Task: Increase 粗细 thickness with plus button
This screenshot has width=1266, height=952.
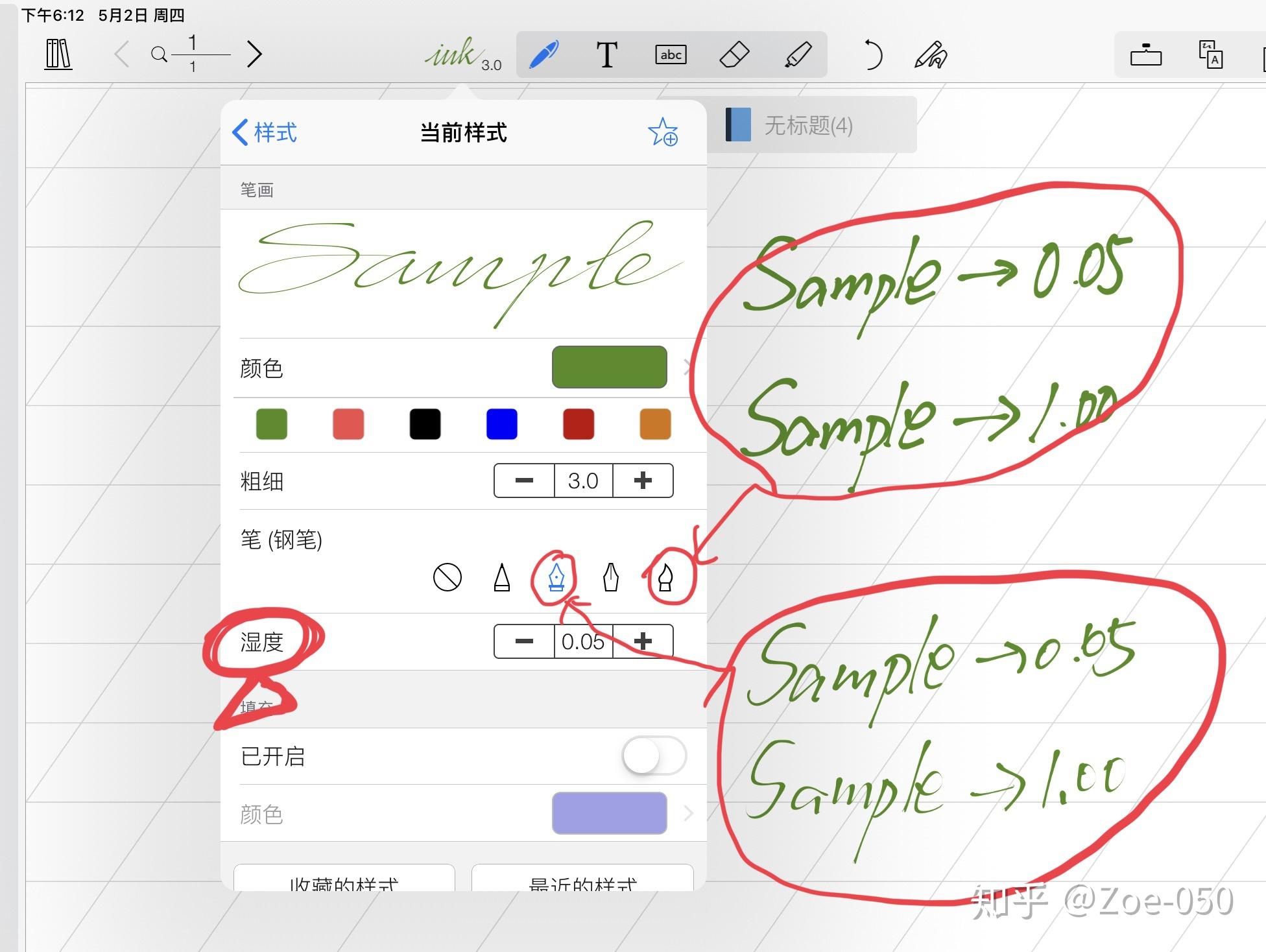Action: [642, 481]
